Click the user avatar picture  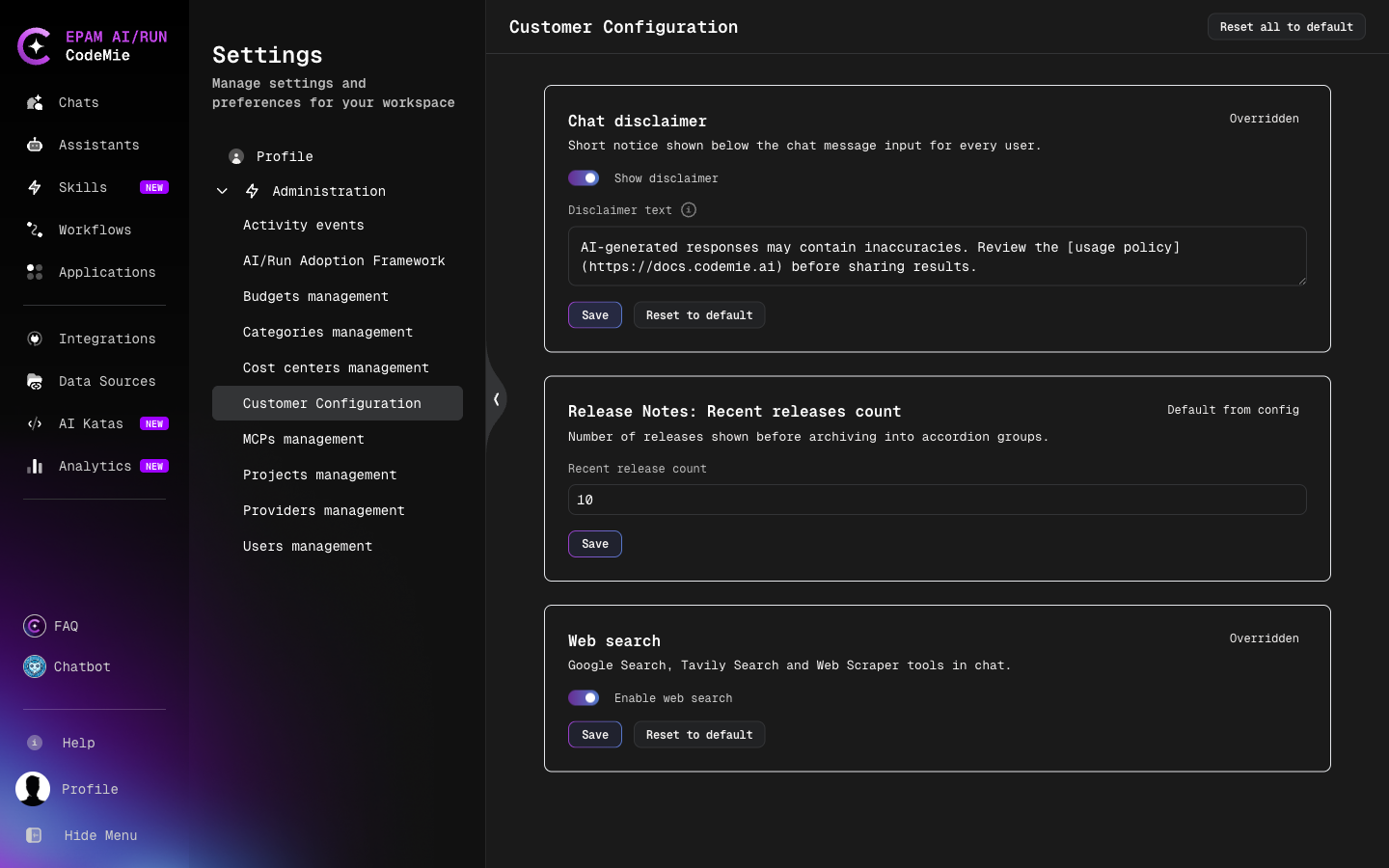pyautogui.click(x=33, y=789)
